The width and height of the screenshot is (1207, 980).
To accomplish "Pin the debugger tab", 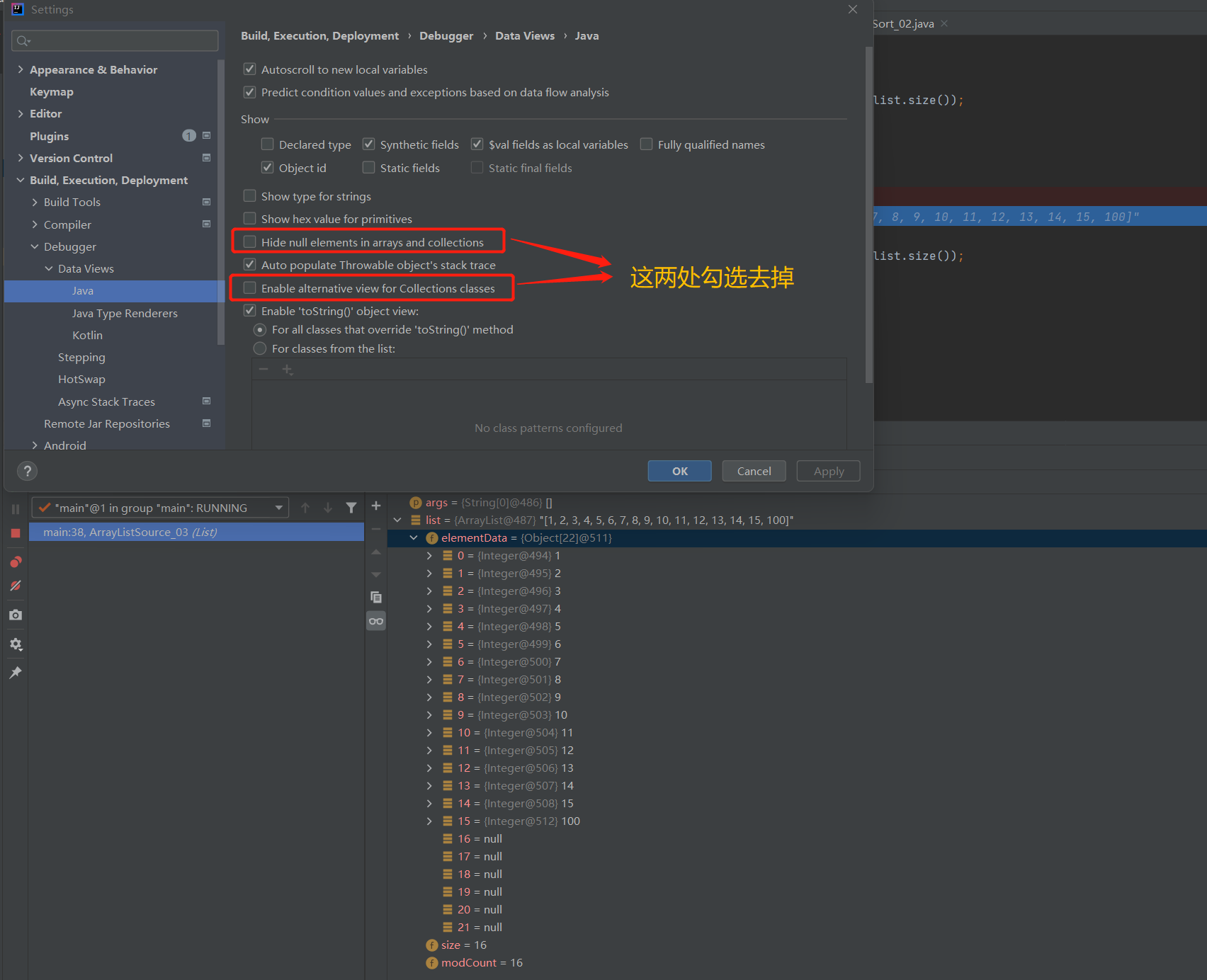I will tap(15, 672).
